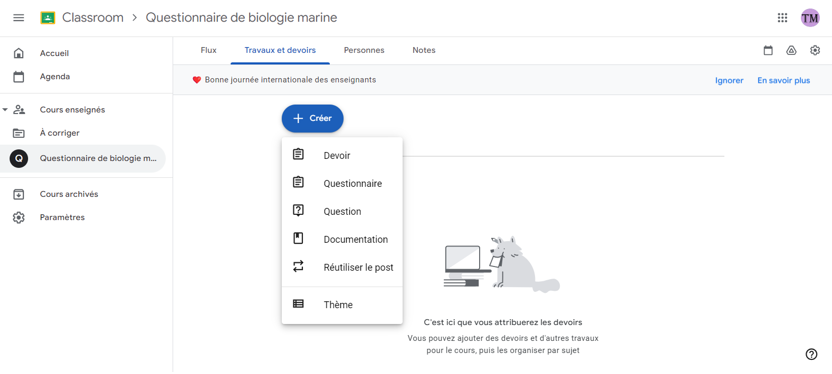The width and height of the screenshot is (832, 374).
Task: Click the Question mark speech icon
Action: [298, 210]
